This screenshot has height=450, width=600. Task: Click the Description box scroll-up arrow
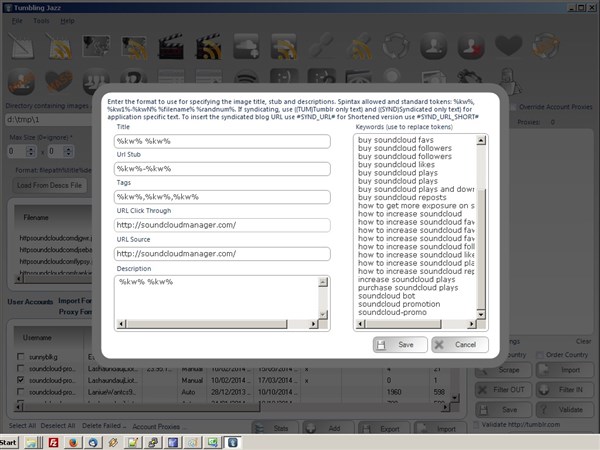(323, 282)
